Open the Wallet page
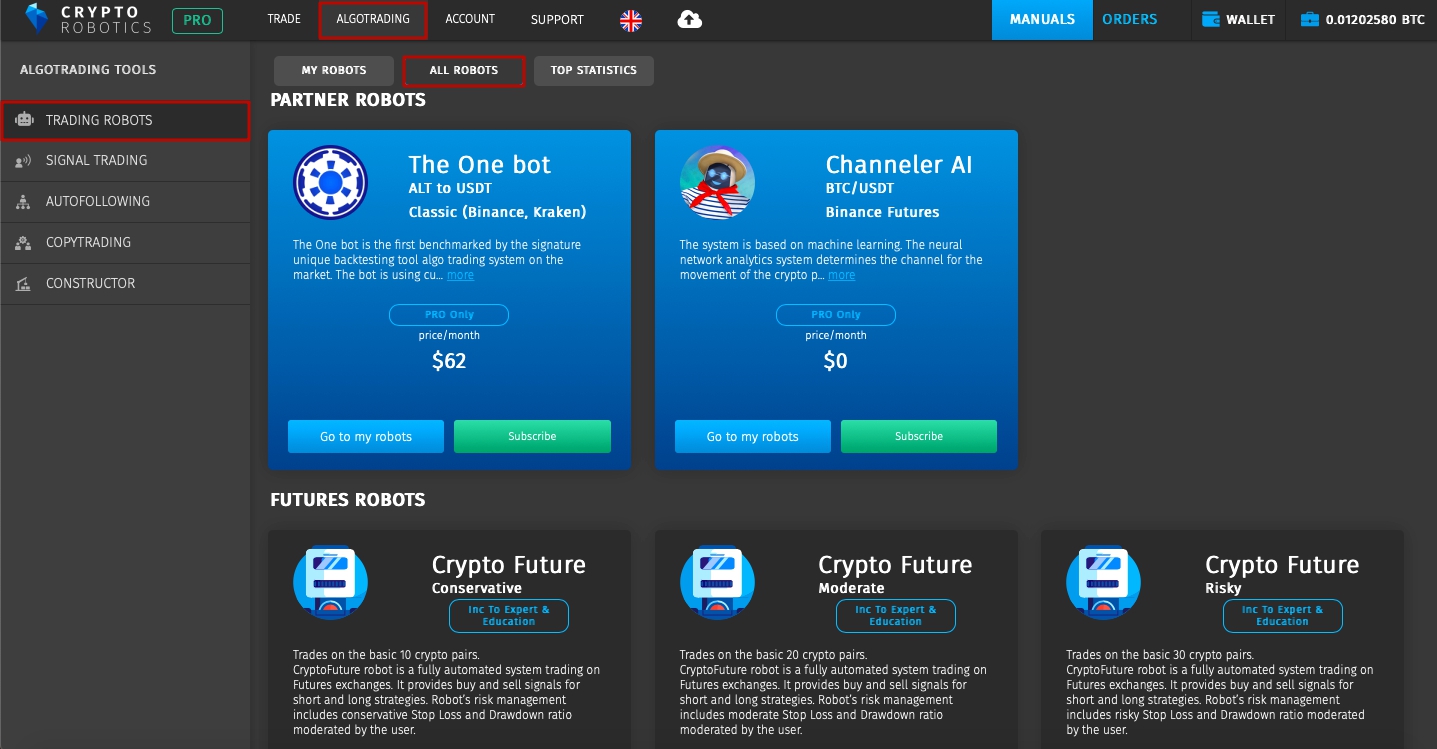The image size is (1437, 749). tap(1238, 20)
